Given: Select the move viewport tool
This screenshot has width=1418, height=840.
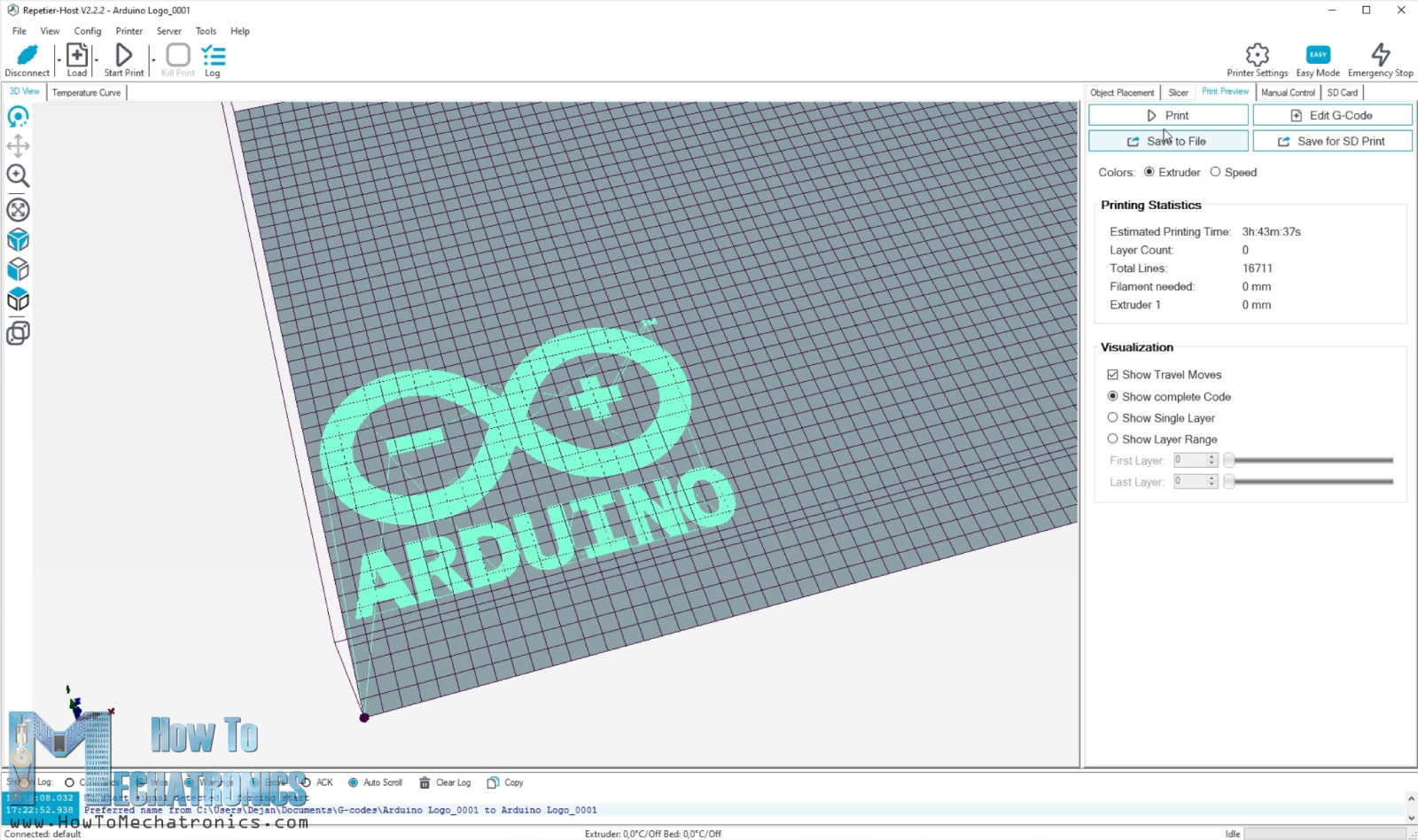Looking at the screenshot, I should pyautogui.click(x=19, y=146).
